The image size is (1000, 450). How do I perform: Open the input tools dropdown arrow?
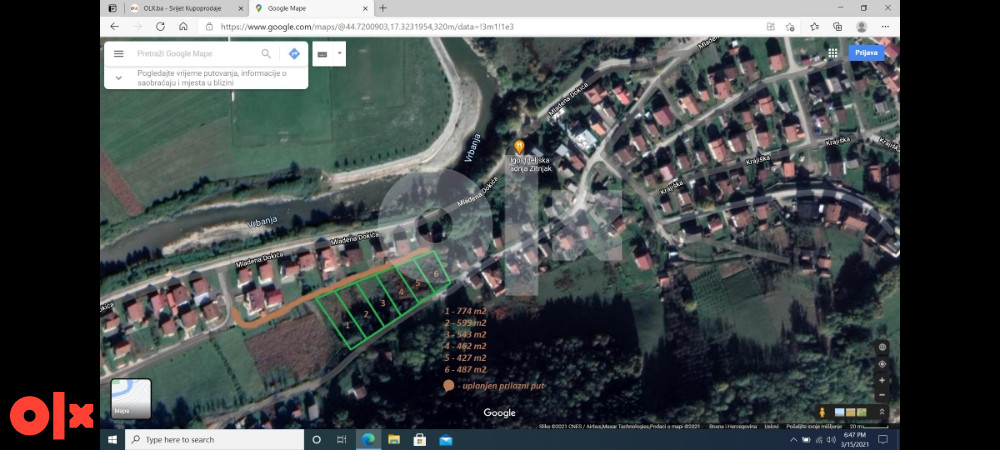coord(340,54)
